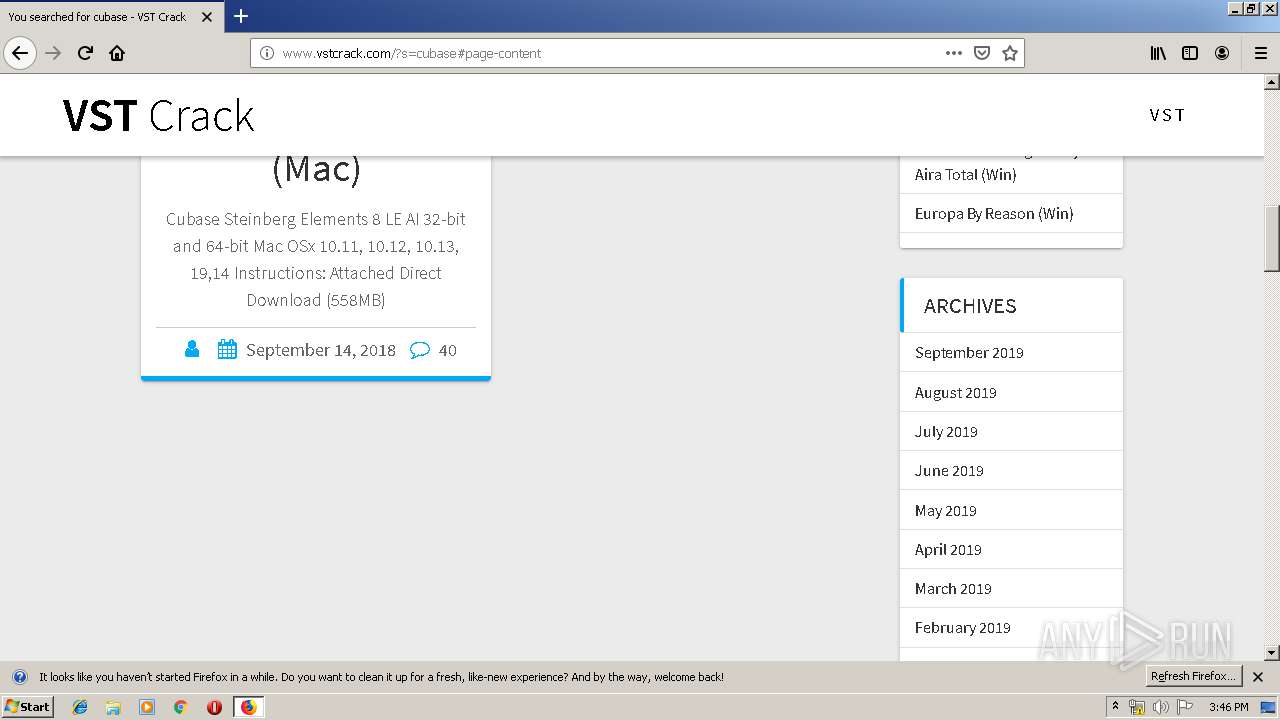This screenshot has width=1280, height=720.
Task: Open the Firefox home page icon
Action: click(117, 53)
